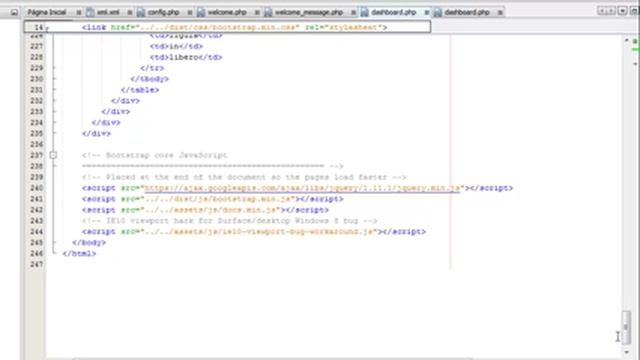Click the <td>libero</td> cell line

coord(186,57)
